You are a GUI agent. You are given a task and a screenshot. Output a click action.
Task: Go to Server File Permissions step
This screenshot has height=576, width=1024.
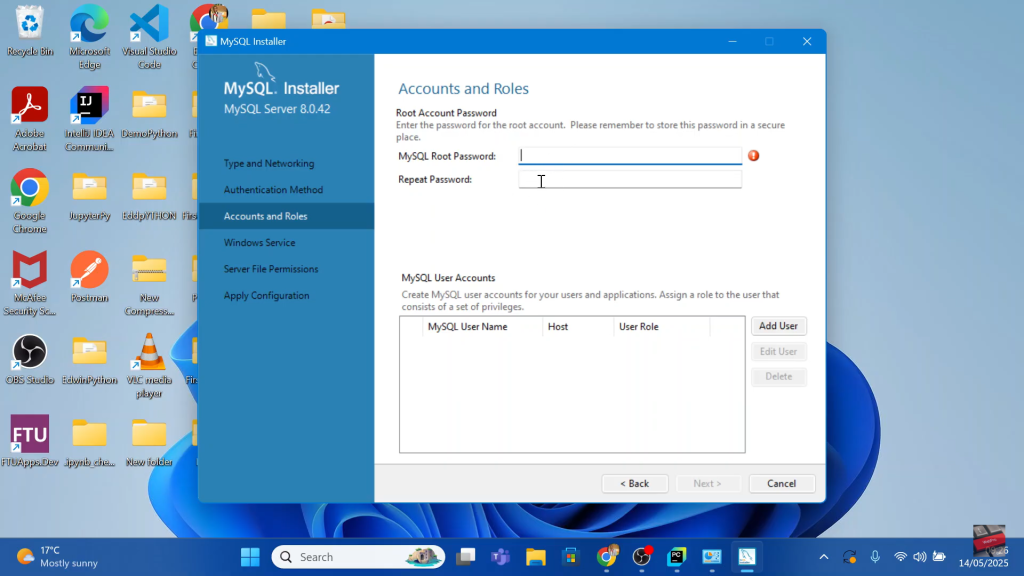271,269
